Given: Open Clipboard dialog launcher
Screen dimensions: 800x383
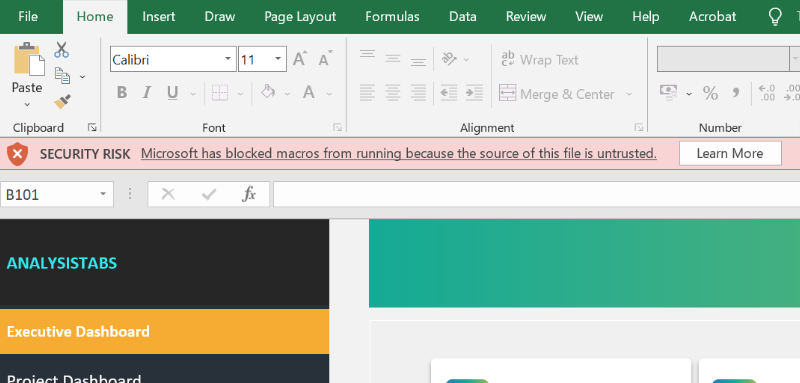Looking at the screenshot, I should point(92,127).
